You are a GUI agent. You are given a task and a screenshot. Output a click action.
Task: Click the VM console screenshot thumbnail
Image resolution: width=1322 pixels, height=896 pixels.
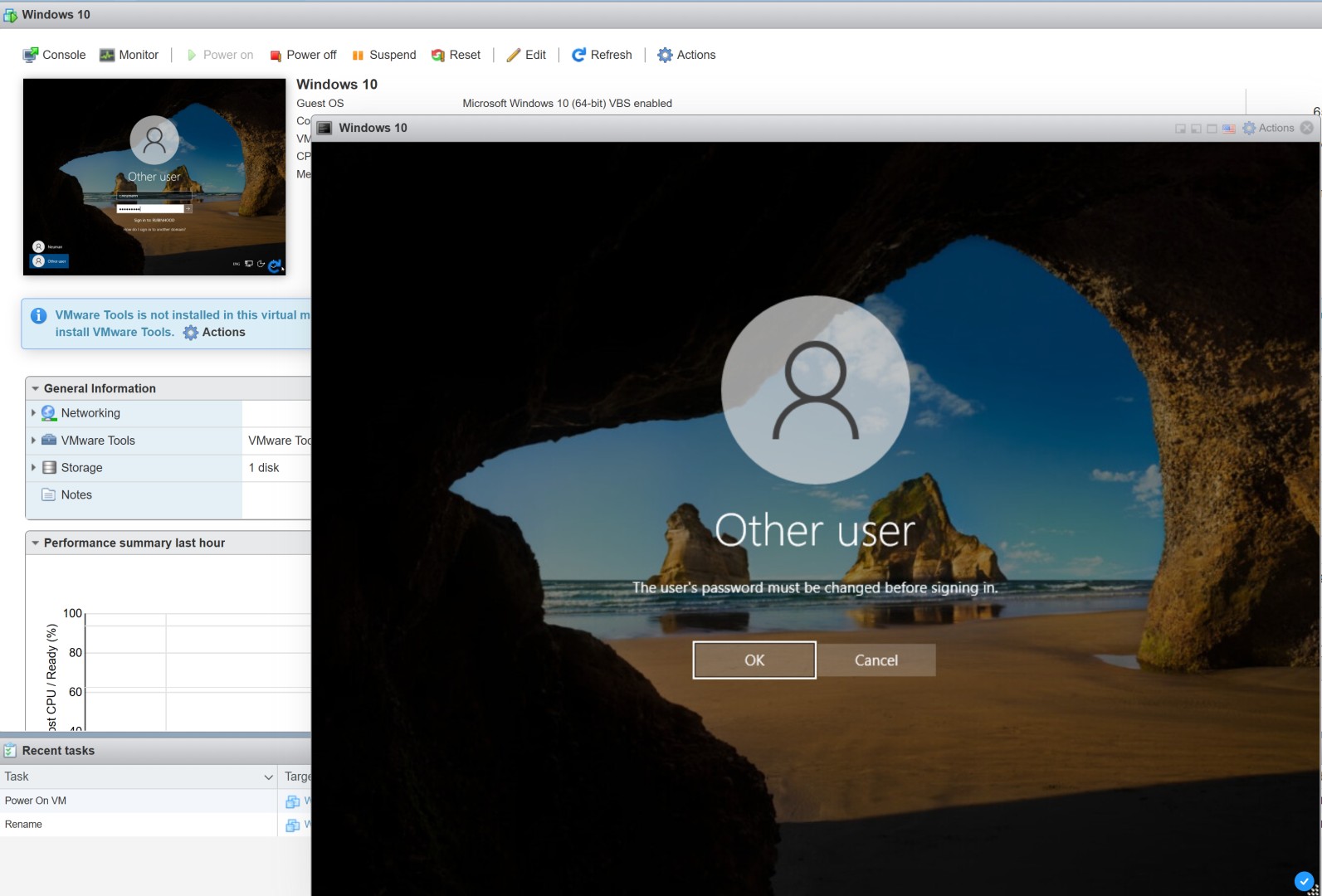(154, 177)
